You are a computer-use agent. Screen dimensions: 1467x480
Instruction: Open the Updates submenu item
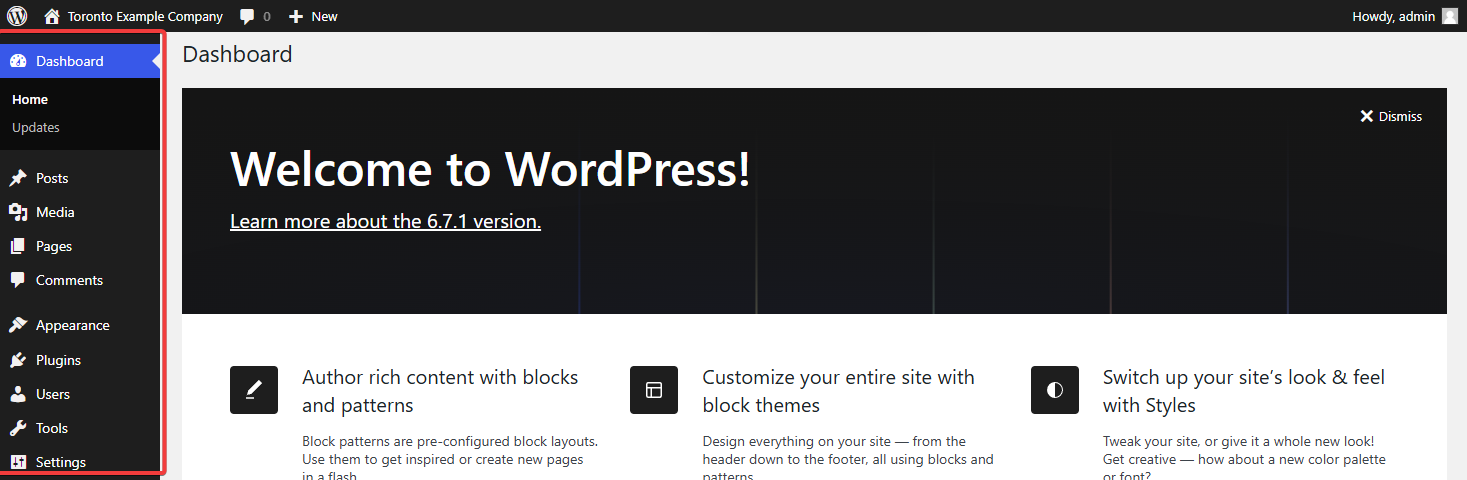coord(36,127)
